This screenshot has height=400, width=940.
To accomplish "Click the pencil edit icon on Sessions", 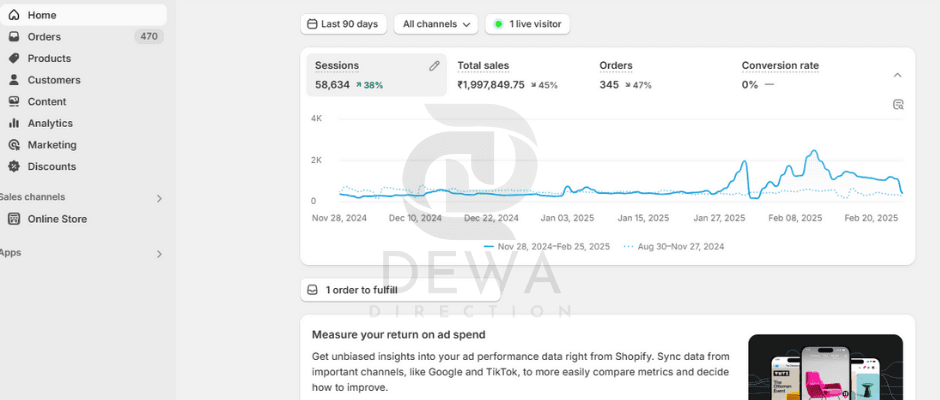I will coord(434,66).
